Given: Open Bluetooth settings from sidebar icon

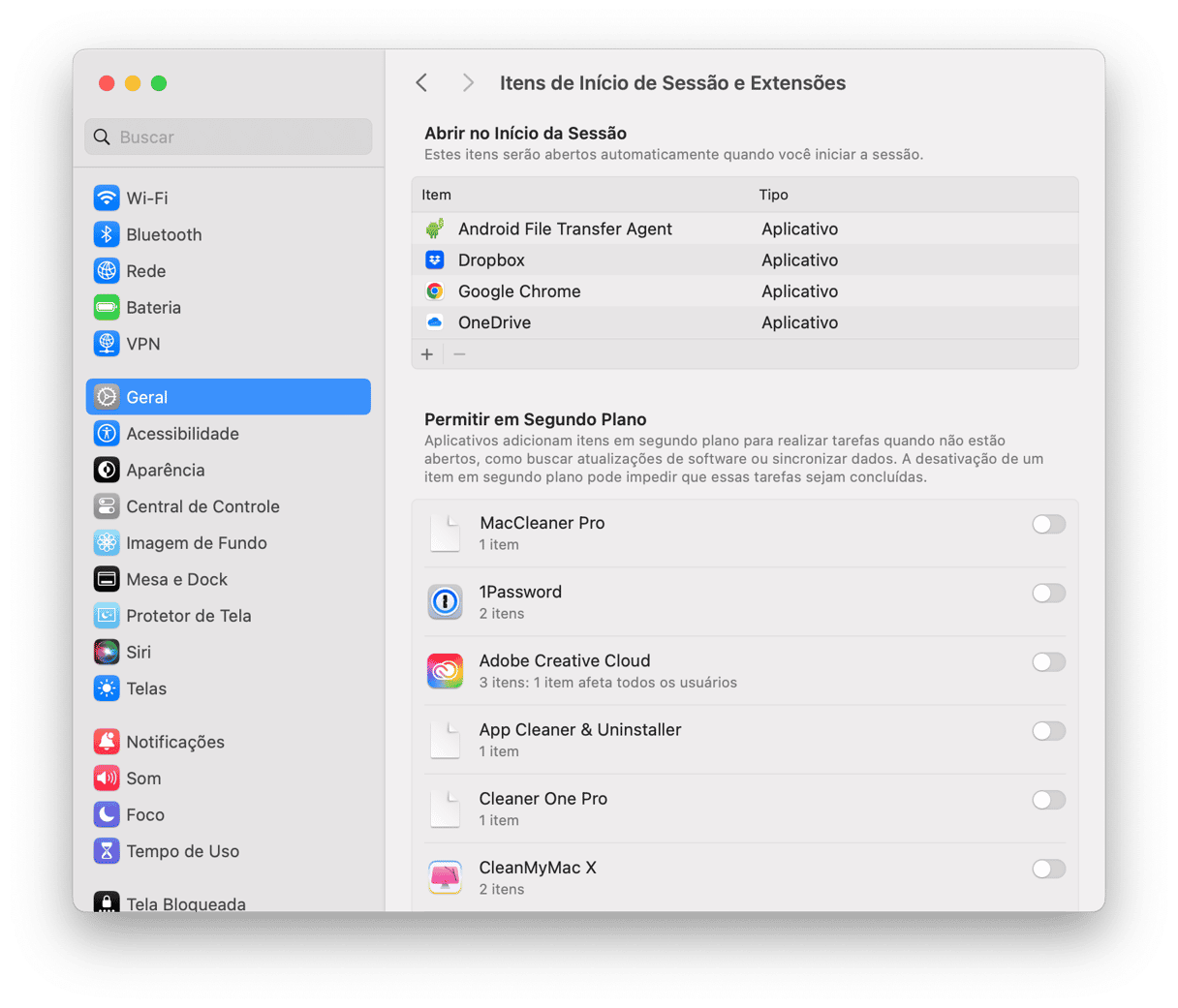Looking at the screenshot, I should (107, 234).
